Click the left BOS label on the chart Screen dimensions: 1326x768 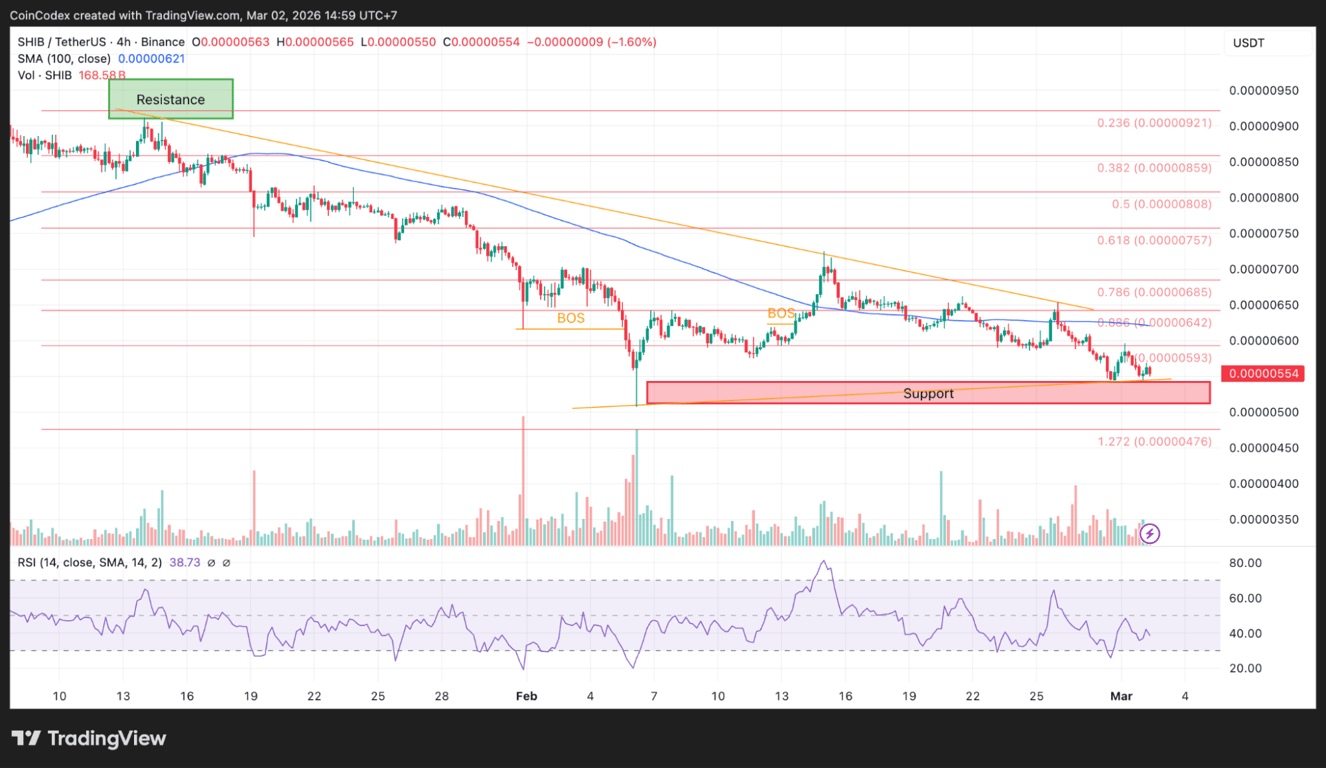coord(570,318)
